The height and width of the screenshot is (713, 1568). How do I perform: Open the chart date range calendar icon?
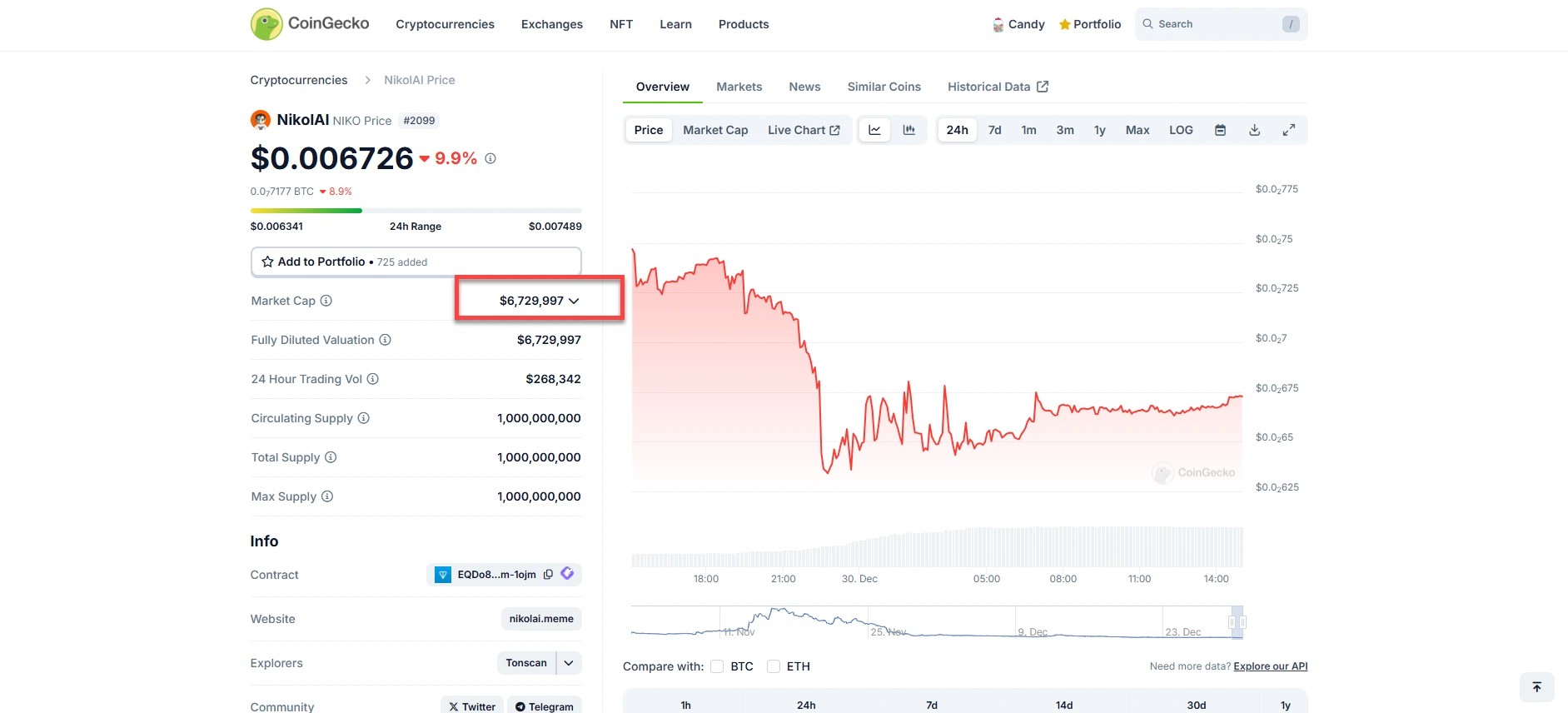pyautogui.click(x=1220, y=130)
